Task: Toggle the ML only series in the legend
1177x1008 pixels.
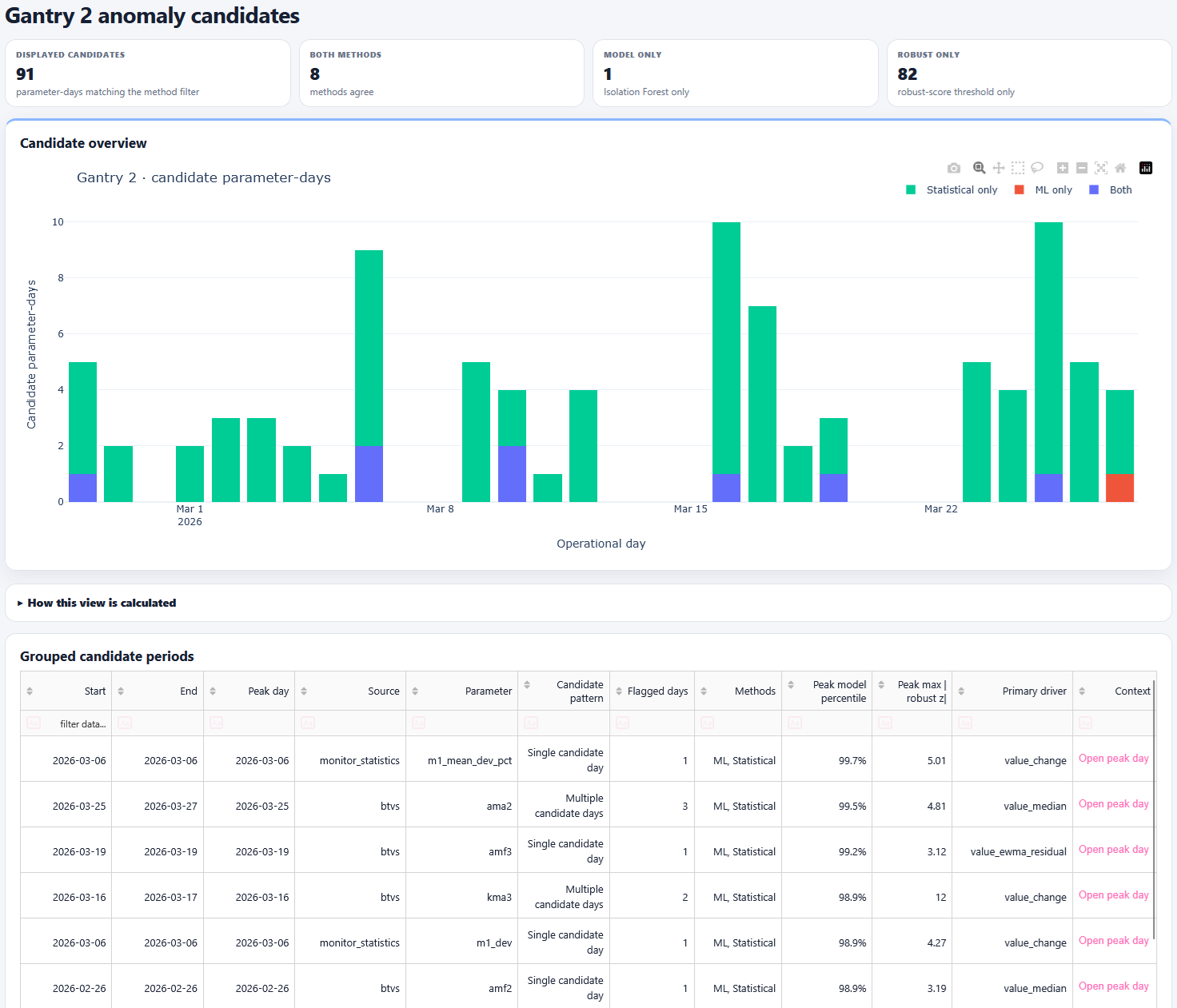Action: coord(1043,189)
